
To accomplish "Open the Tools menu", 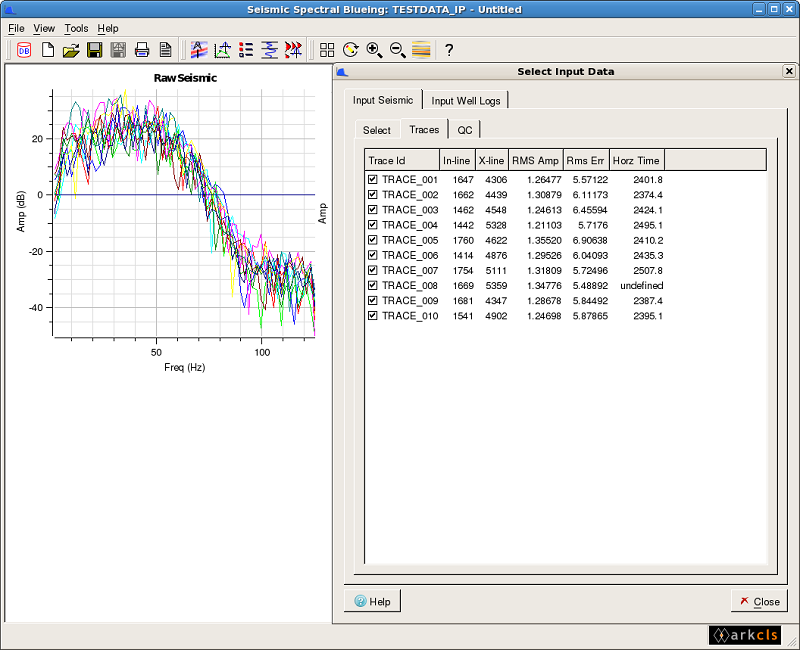I will pyautogui.click(x=76, y=28).
